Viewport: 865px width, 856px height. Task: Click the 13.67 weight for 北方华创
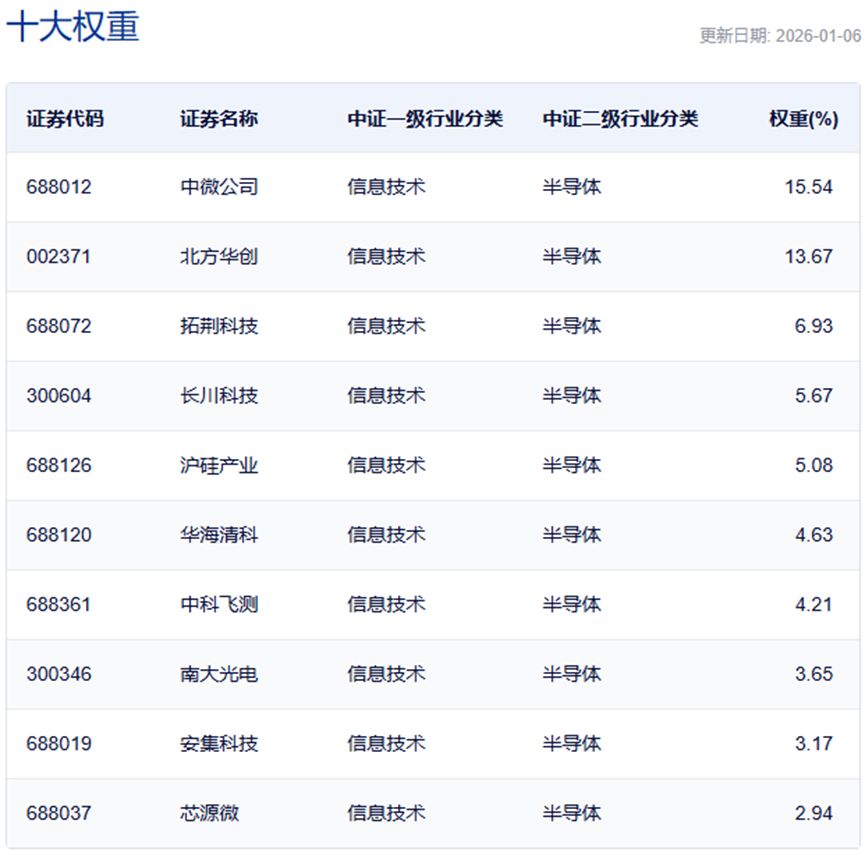point(808,256)
